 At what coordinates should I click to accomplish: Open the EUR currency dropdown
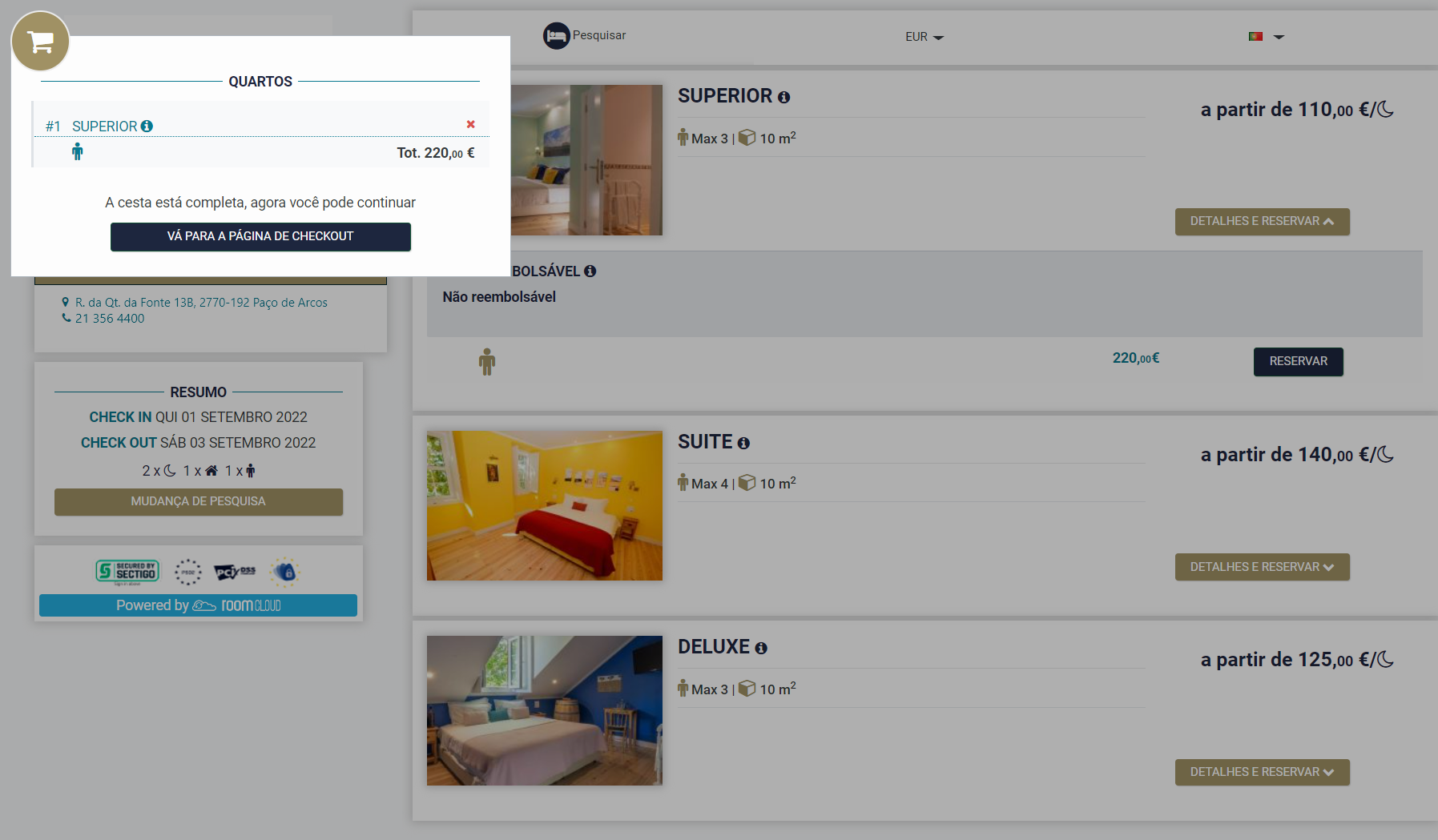point(924,37)
